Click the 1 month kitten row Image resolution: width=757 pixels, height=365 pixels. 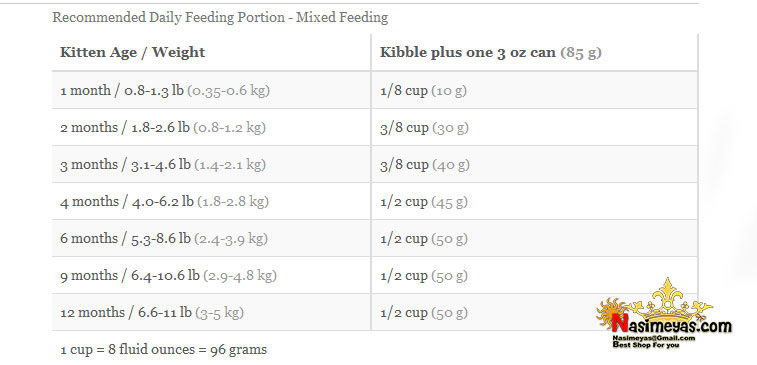pos(375,90)
